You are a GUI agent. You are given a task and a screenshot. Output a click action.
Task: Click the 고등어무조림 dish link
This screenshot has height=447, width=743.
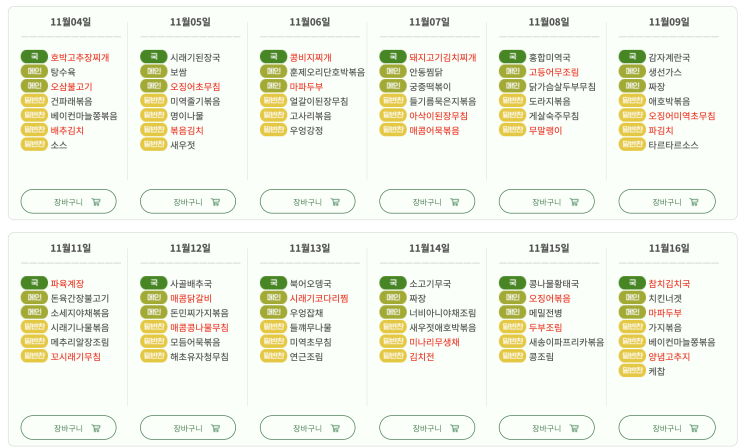[x=553, y=72]
